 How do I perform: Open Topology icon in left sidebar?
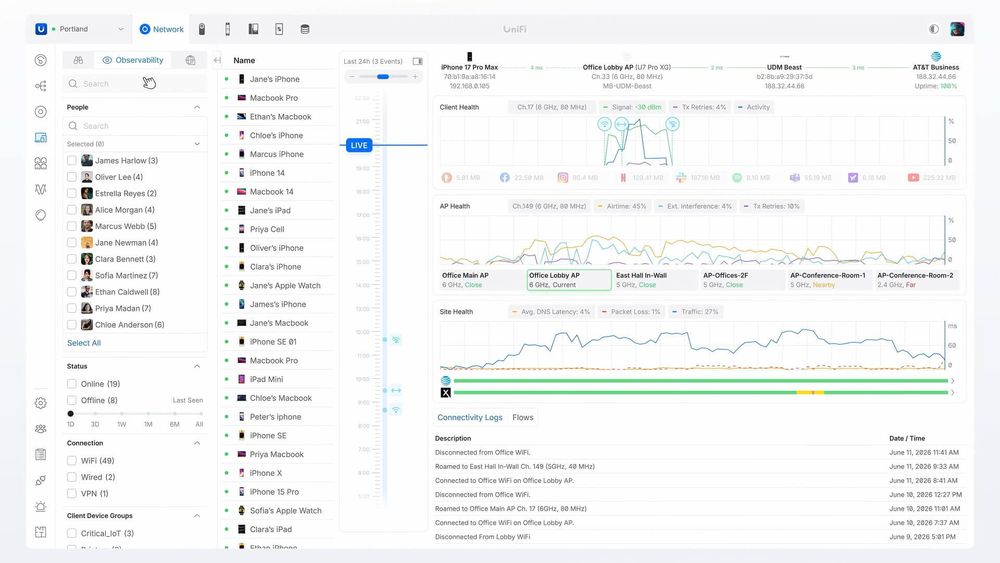pos(41,86)
